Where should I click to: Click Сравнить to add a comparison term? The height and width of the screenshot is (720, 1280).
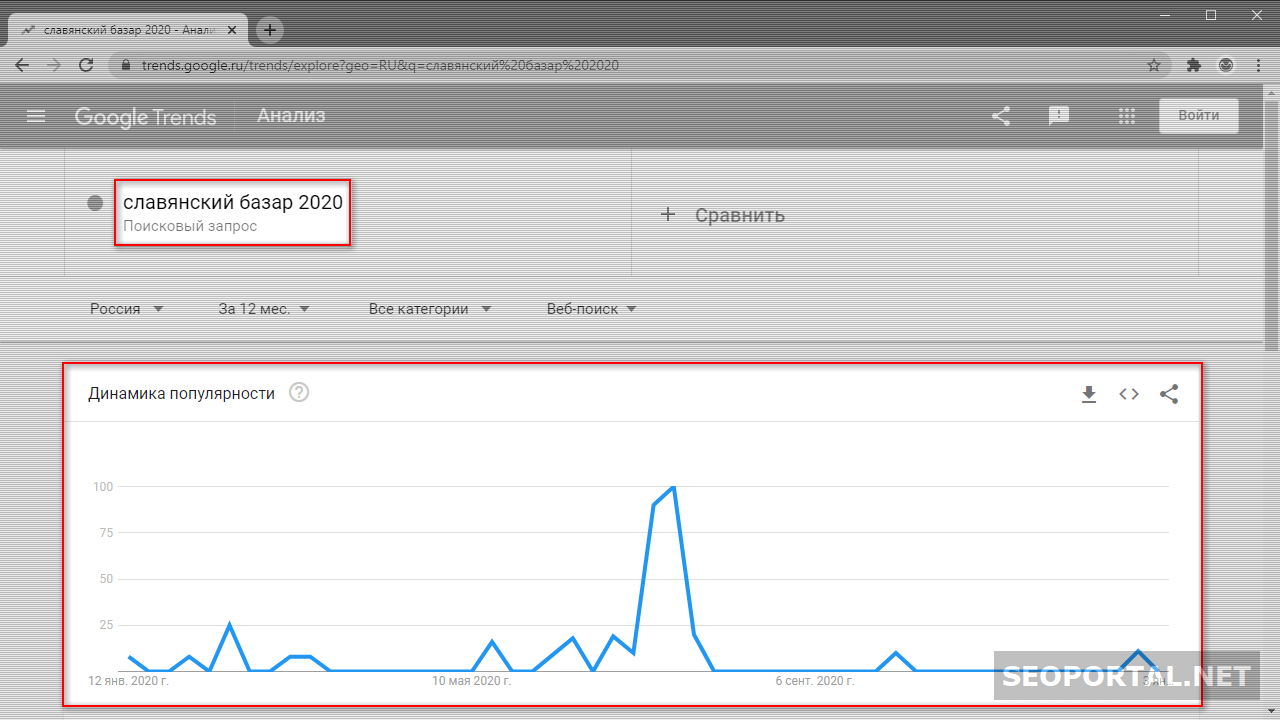(724, 215)
